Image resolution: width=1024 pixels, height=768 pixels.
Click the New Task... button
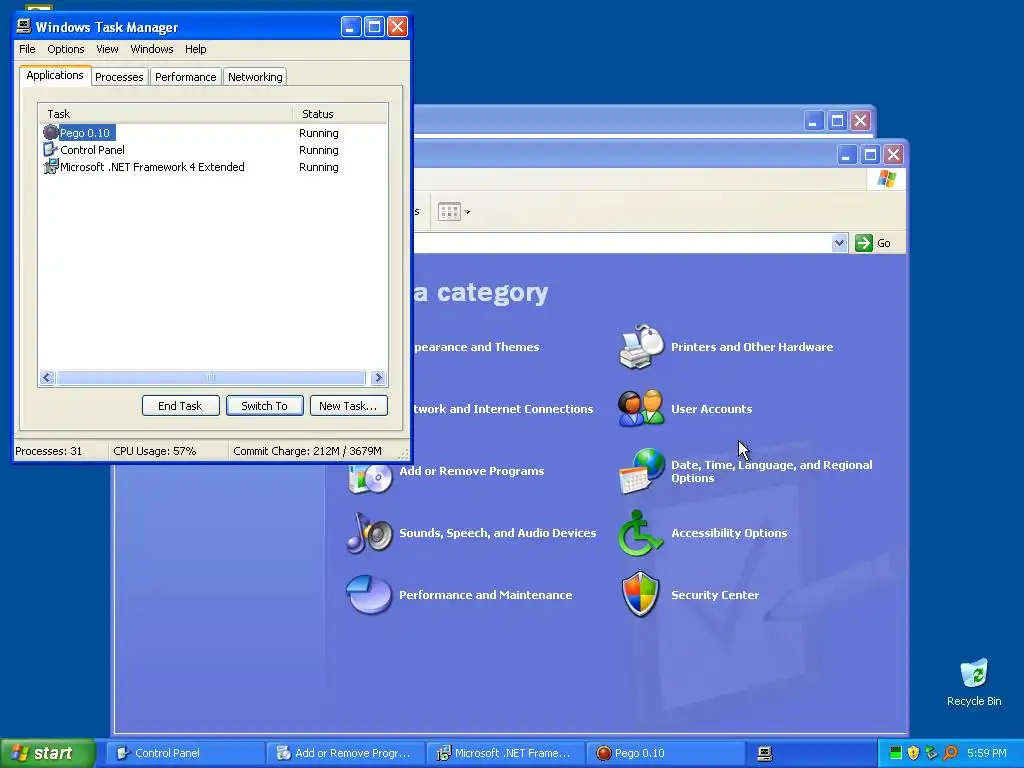point(348,406)
